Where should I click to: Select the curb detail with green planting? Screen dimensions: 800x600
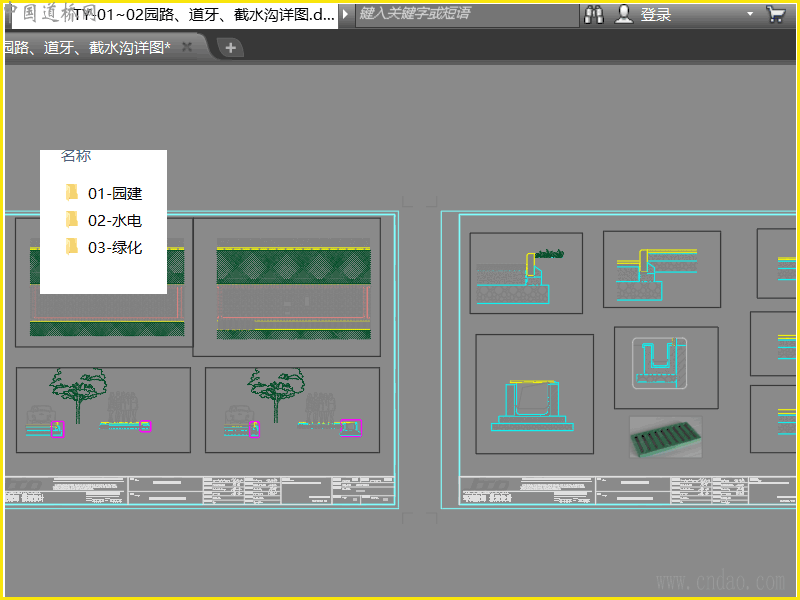pyautogui.click(x=526, y=273)
